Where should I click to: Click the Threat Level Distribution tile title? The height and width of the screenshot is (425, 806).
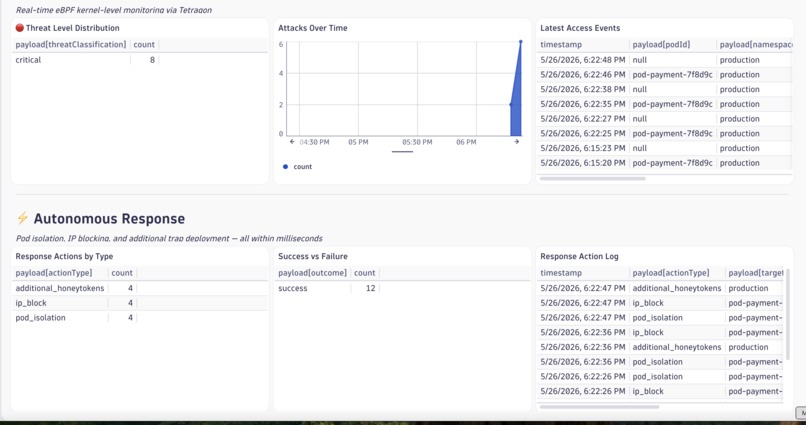(x=72, y=28)
